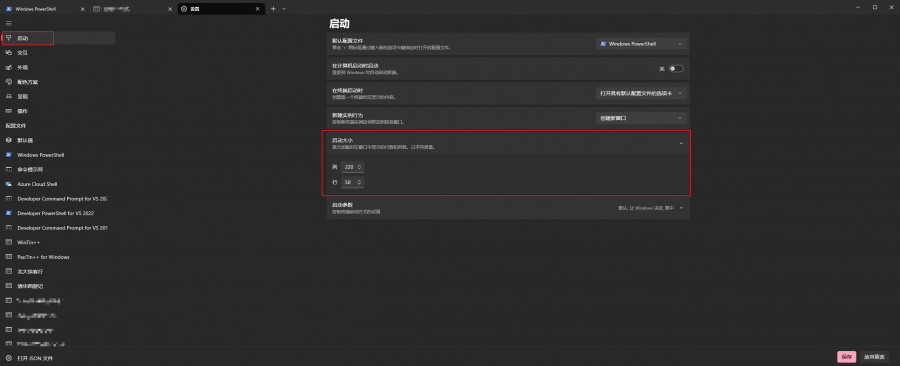Click the 外观 brush icon
900x366 pixels.
pos(9,67)
